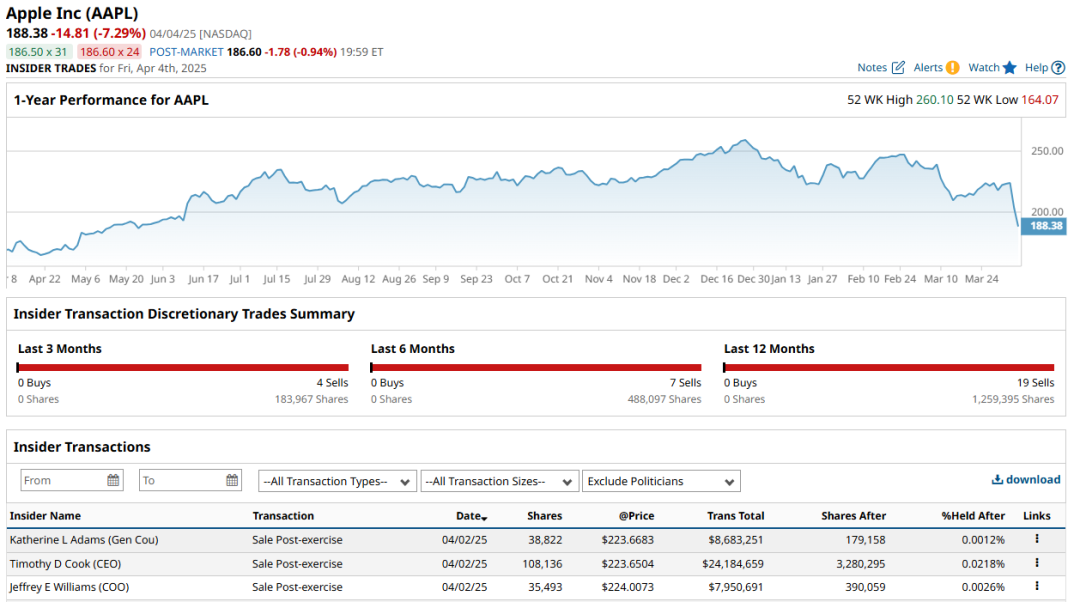Click the 19 Sells count text
Screen dimensions: 1080x602
pos(1036,382)
